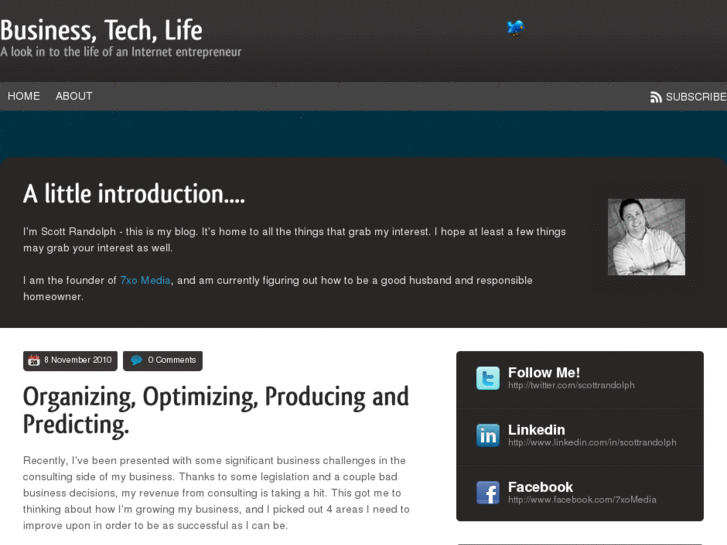The image size is (727, 545).
Task: Click the twitter.com/scottrandolph URL text
Action: (x=571, y=385)
